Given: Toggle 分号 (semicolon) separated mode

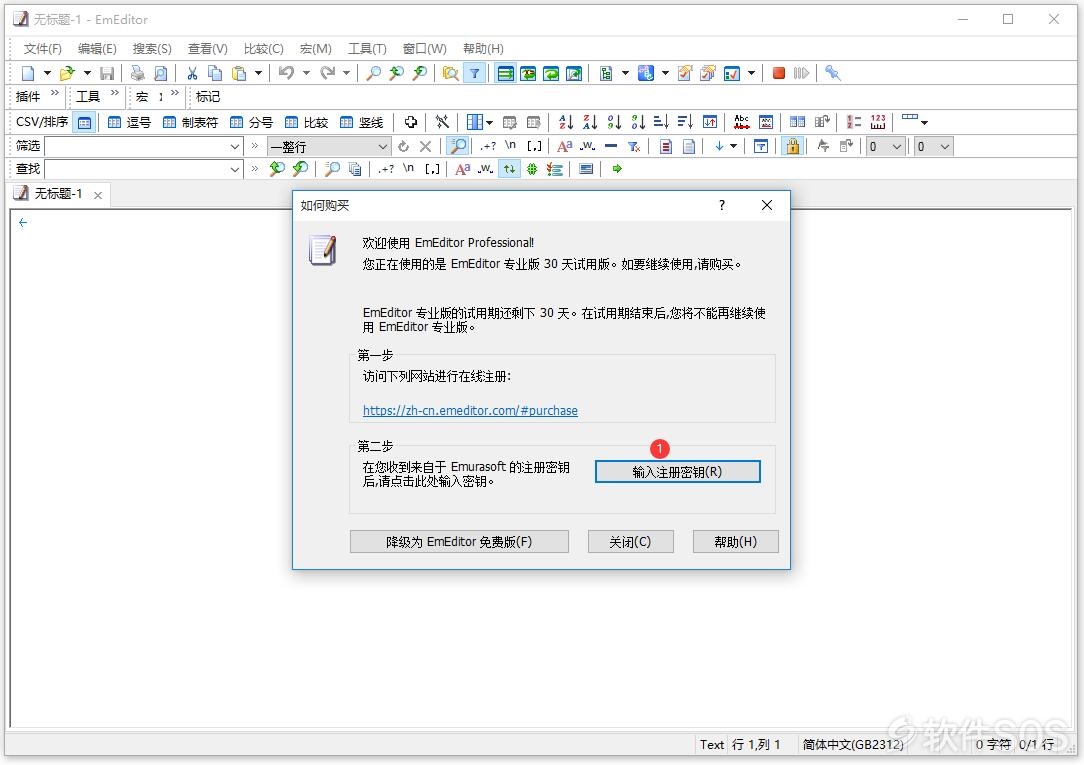Looking at the screenshot, I should click(251, 122).
